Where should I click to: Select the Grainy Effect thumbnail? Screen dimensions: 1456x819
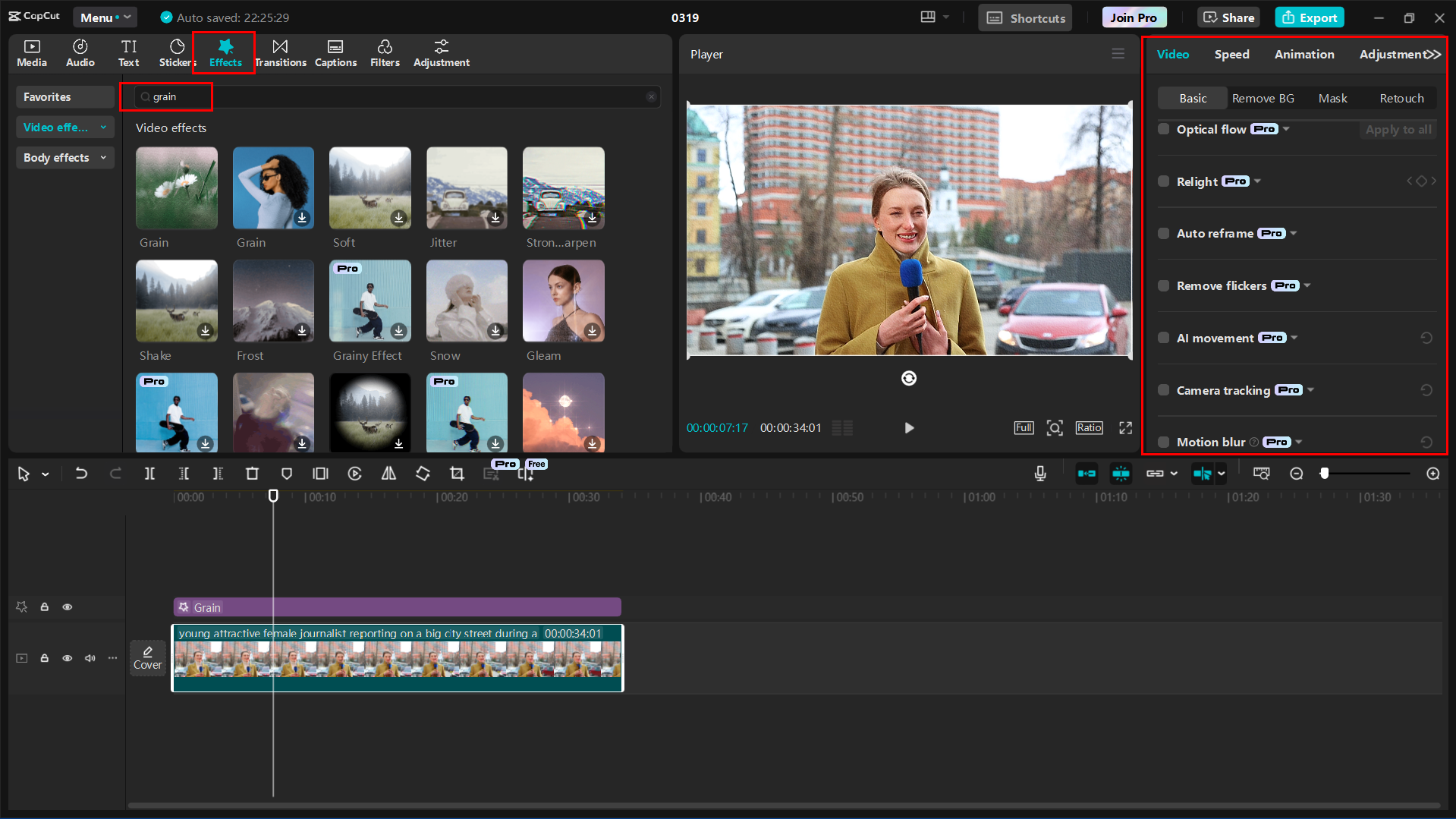[x=370, y=301]
